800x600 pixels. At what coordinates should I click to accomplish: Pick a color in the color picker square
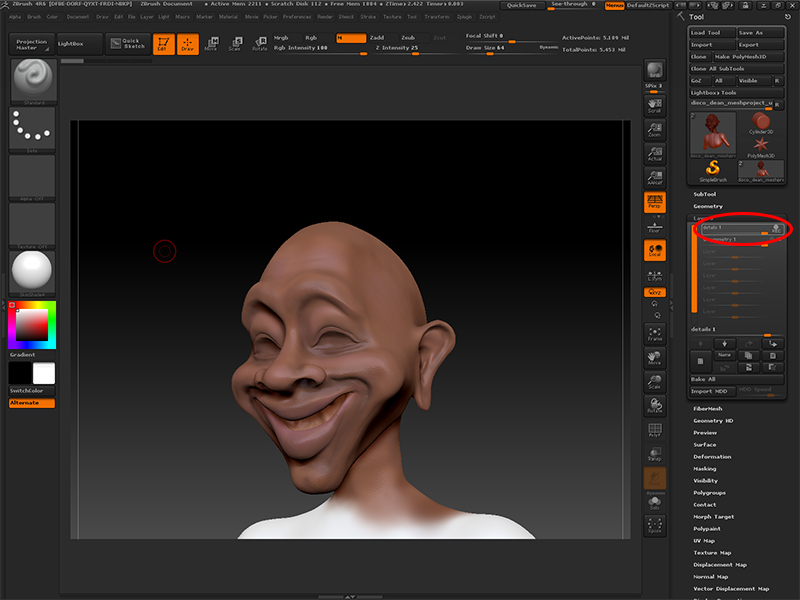click(32, 325)
